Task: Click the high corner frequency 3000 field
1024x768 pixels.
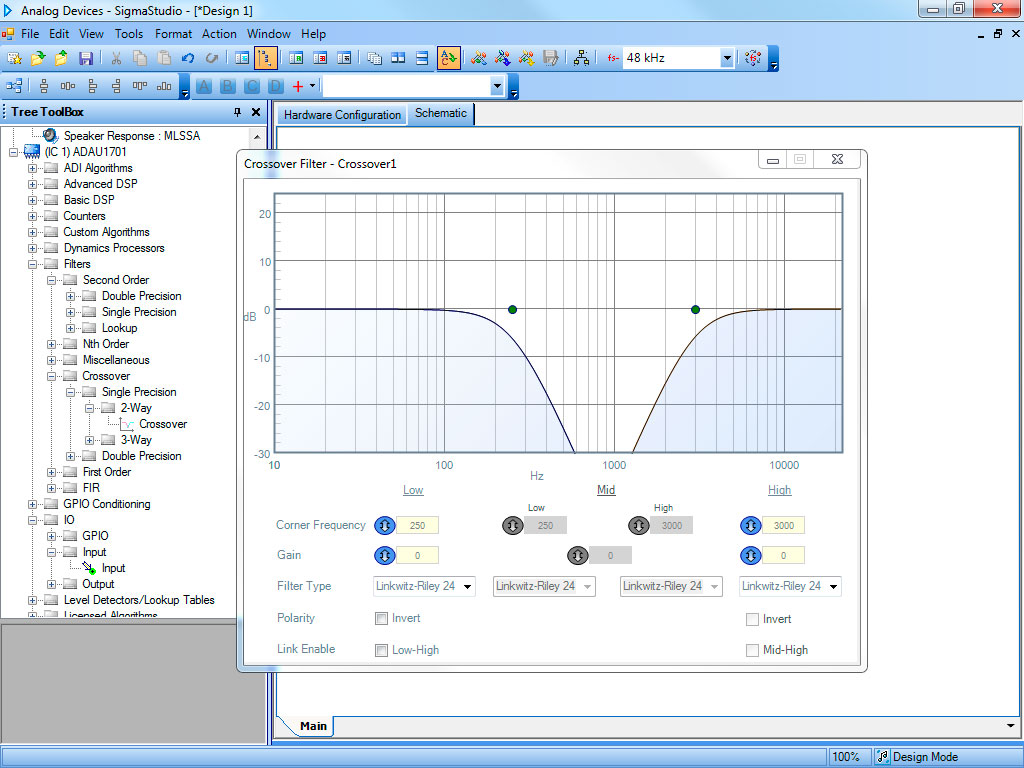Action: click(783, 525)
